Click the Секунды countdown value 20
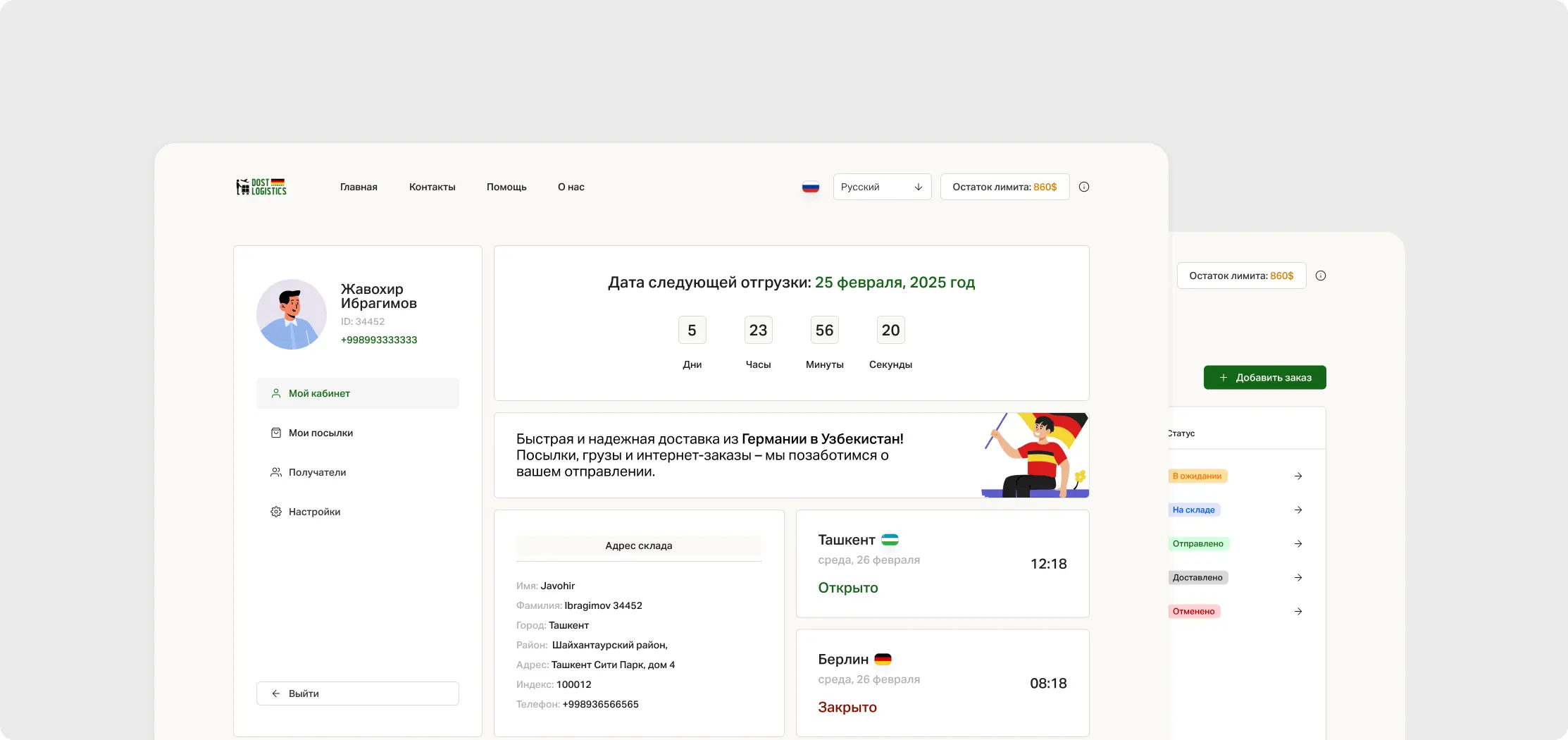This screenshot has width=1568, height=740. 890,330
